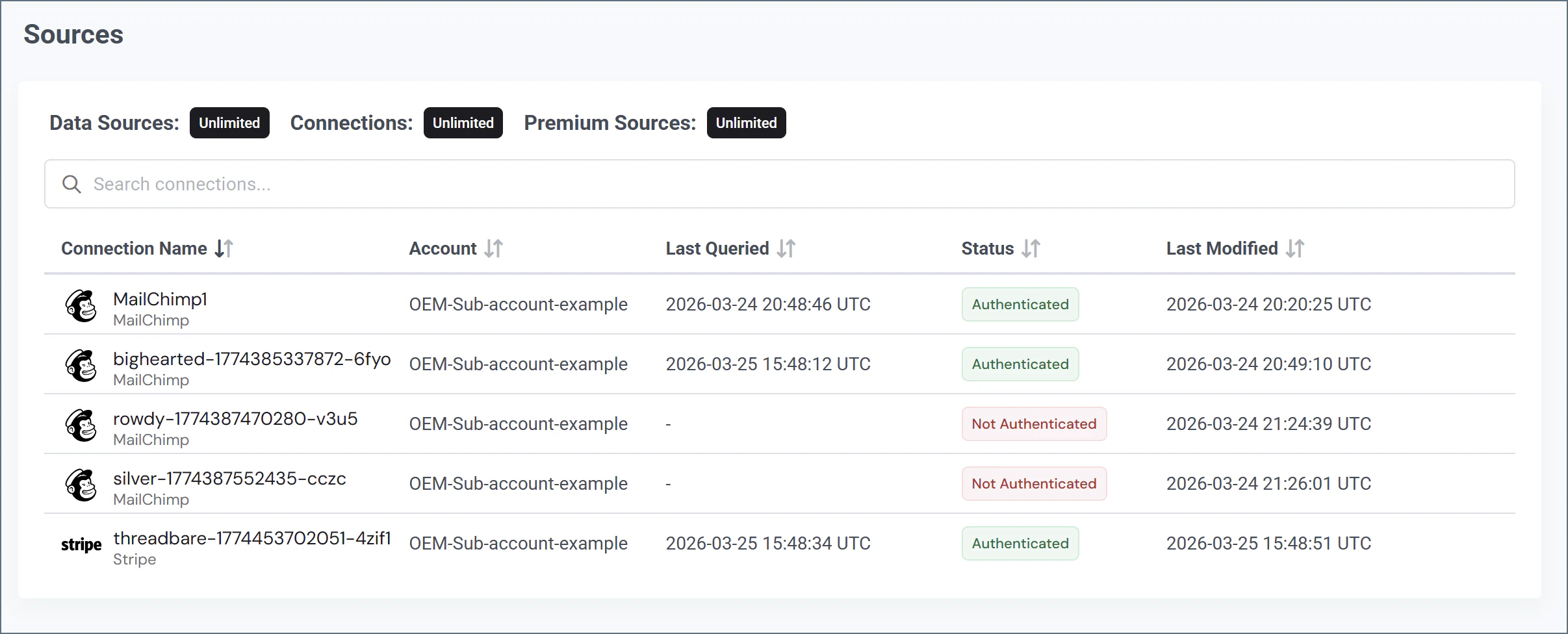Click last modified 2026-03-25 15:48:51 UTC
Image resolution: width=1568 pixels, height=634 pixels.
click(1268, 543)
